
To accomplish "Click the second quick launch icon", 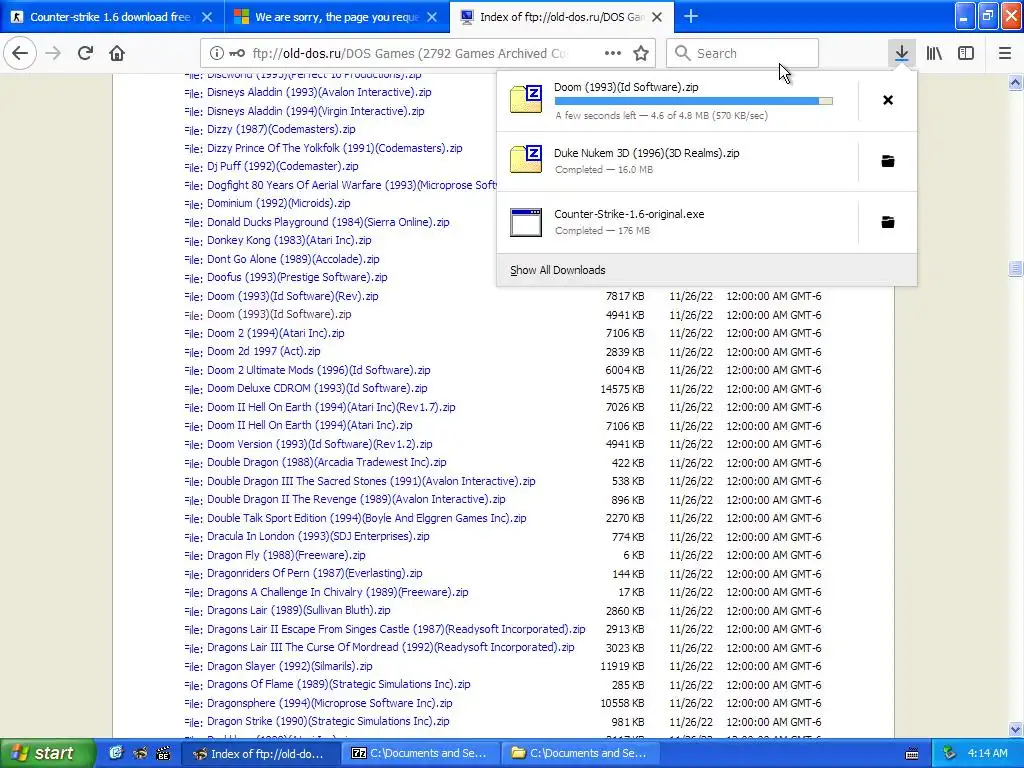I will [140, 753].
